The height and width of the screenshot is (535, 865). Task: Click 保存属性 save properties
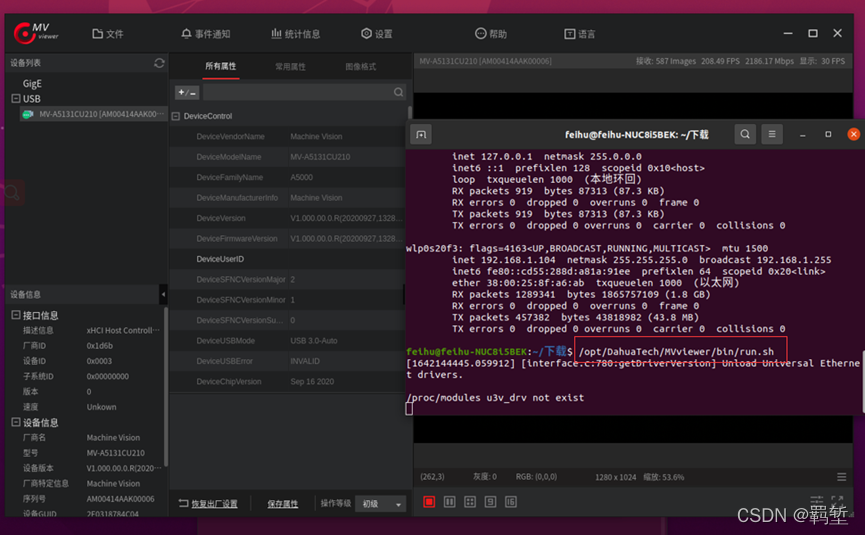click(x=282, y=504)
